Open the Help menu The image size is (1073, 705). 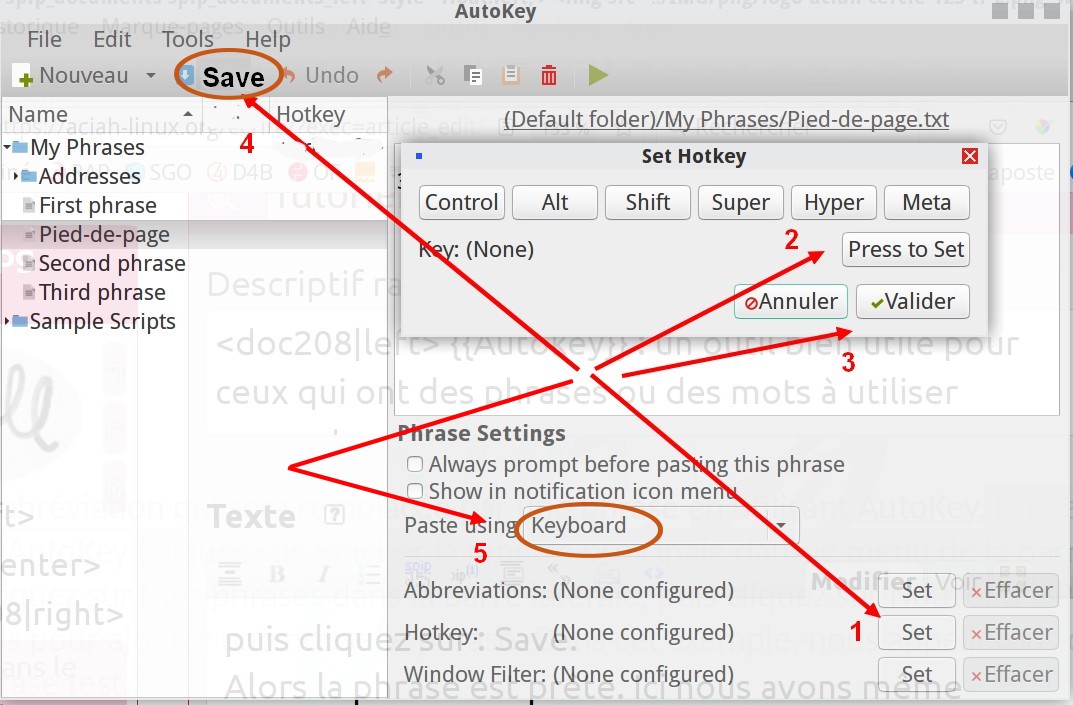coord(268,39)
